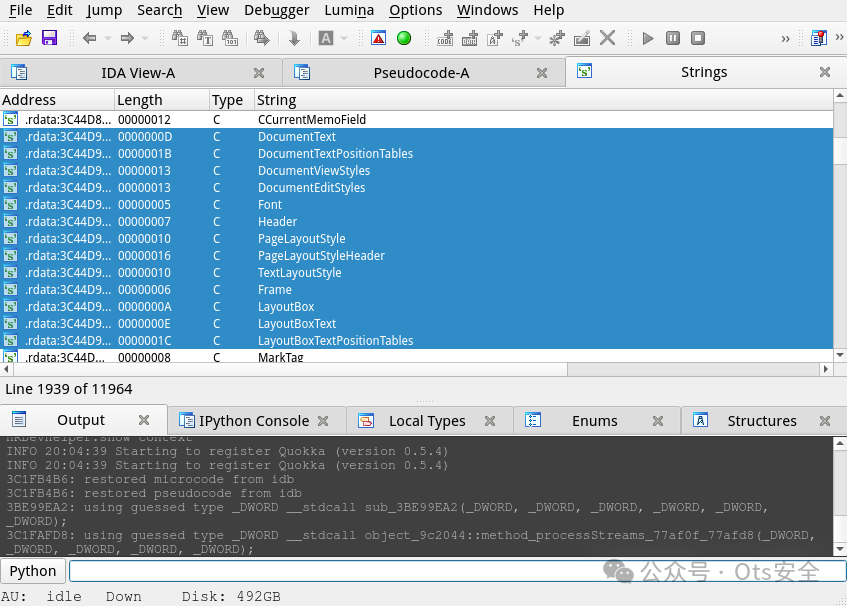Click the convert-to-code toolbar icon
Viewport: 847px width, 606px height.
click(x=445, y=38)
